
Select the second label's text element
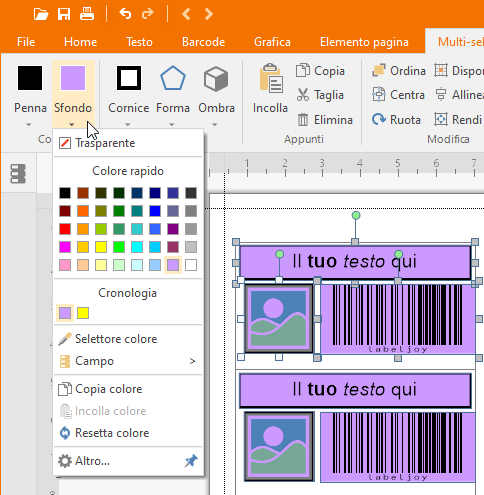click(x=355, y=391)
